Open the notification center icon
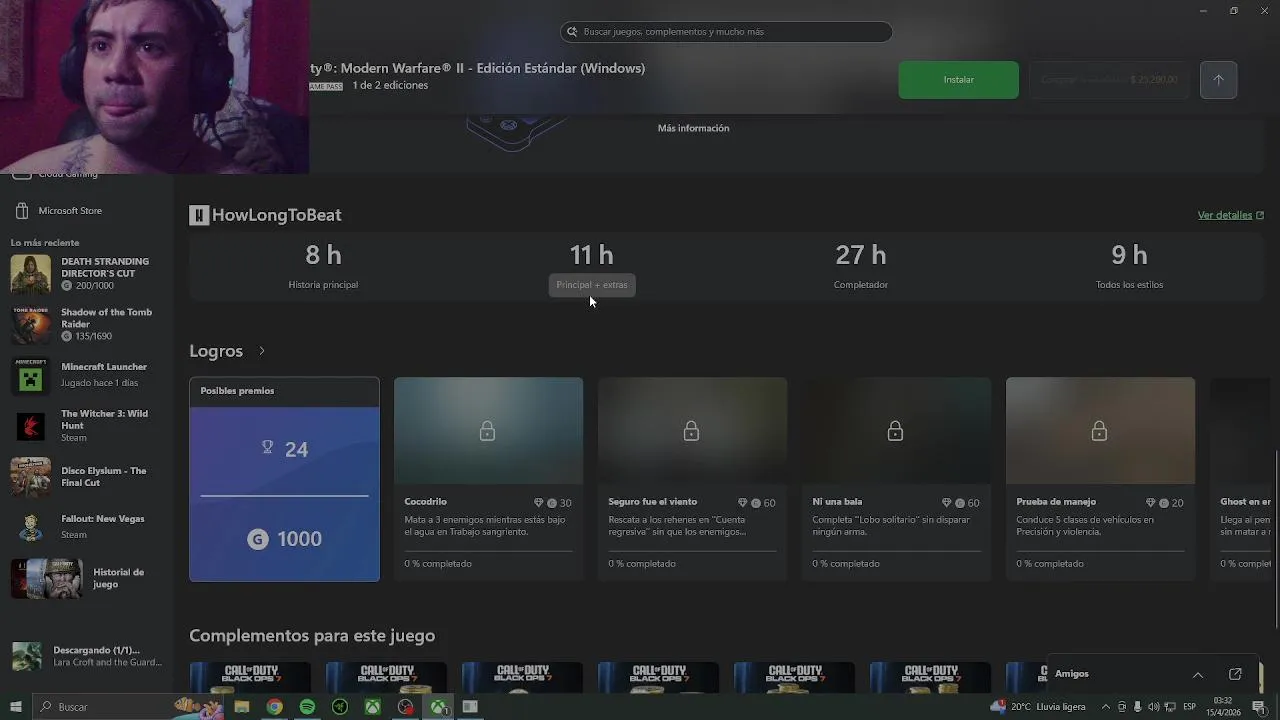Screen dimensions: 1280x720 pos(1258,707)
